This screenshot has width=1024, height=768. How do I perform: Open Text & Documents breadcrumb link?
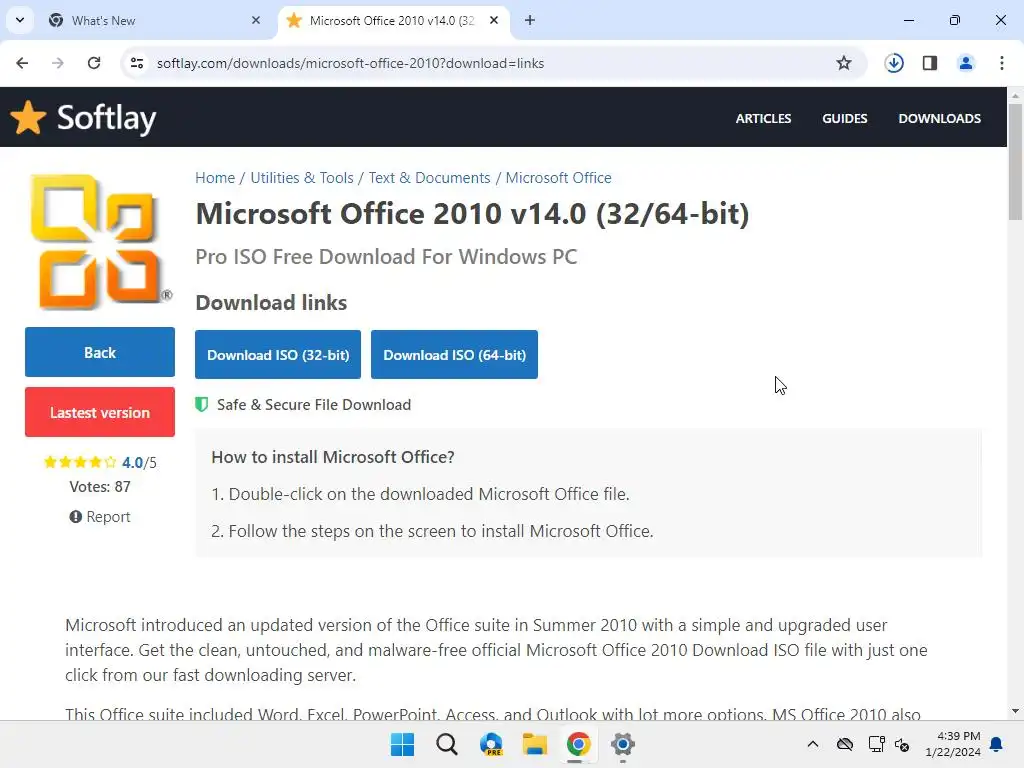[x=429, y=178]
